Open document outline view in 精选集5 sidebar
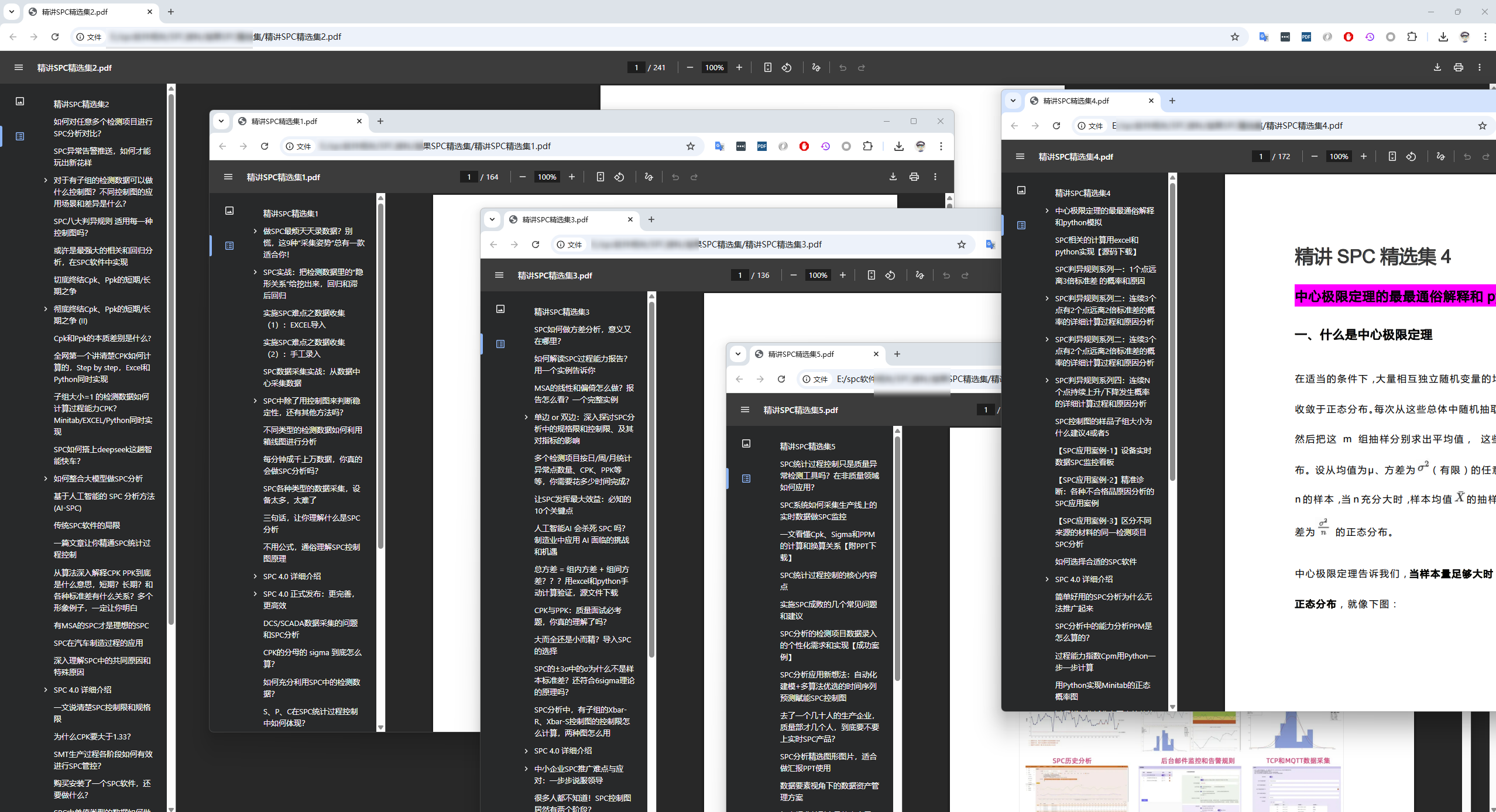 pyautogui.click(x=746, y=479)
